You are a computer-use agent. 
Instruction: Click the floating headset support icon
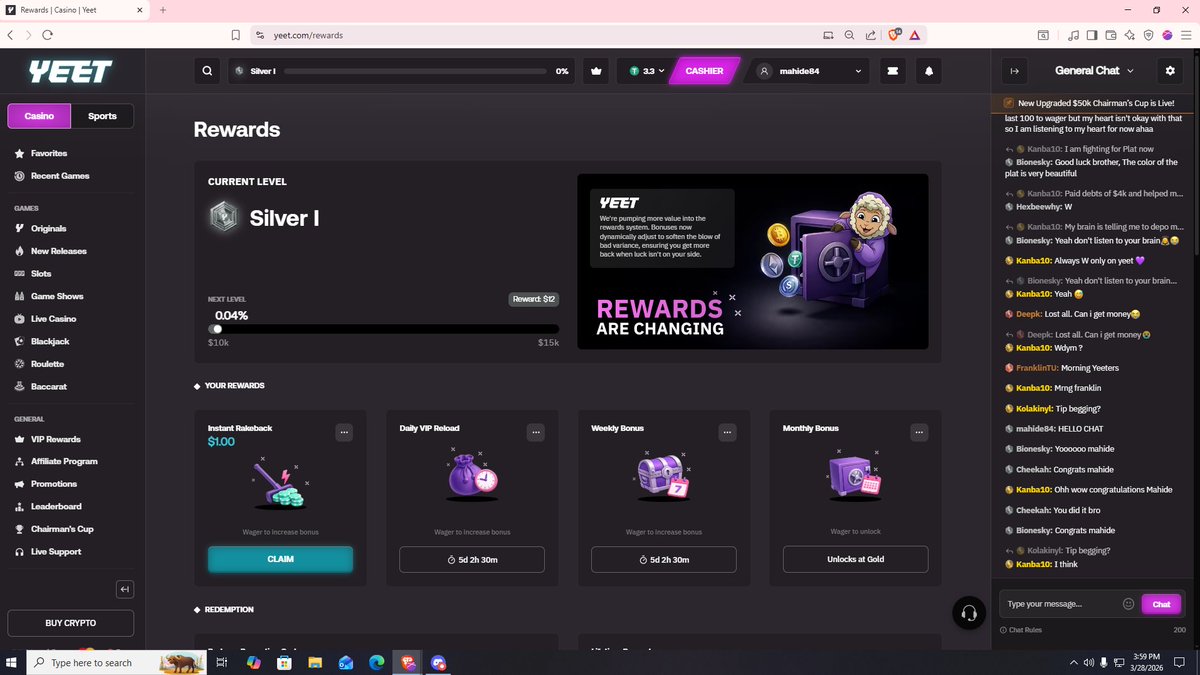click(967, 614)
